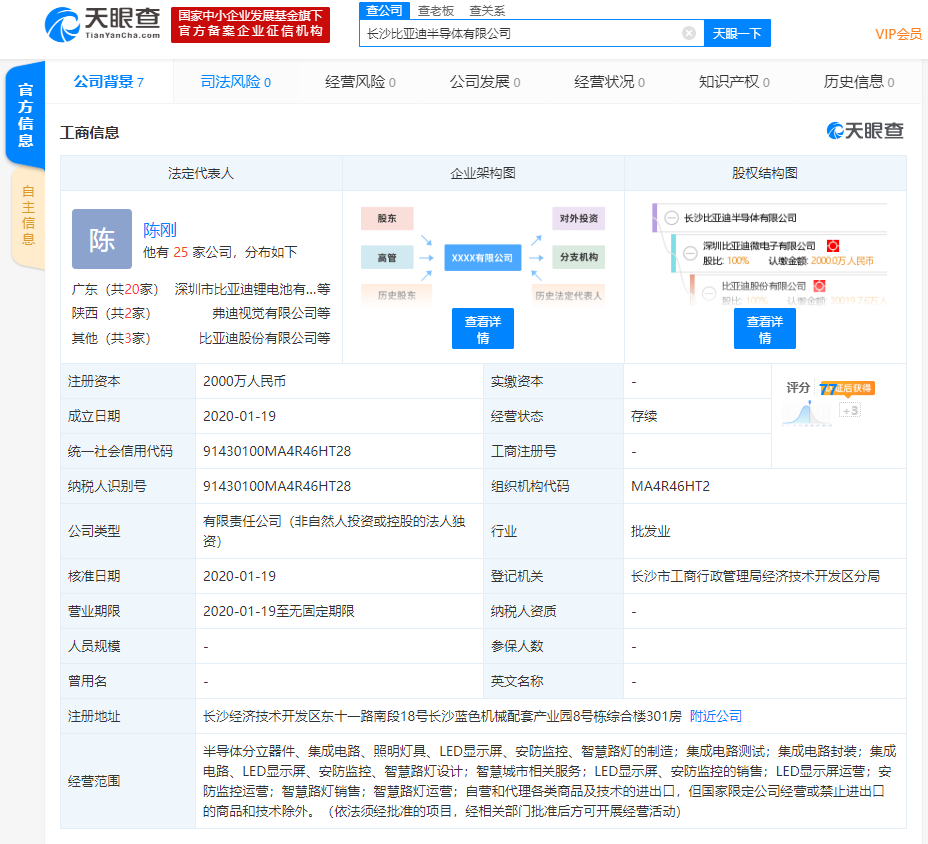Click the 陈 avatar of the legal representative
This screenshot has height=844, width=928.
101,239
